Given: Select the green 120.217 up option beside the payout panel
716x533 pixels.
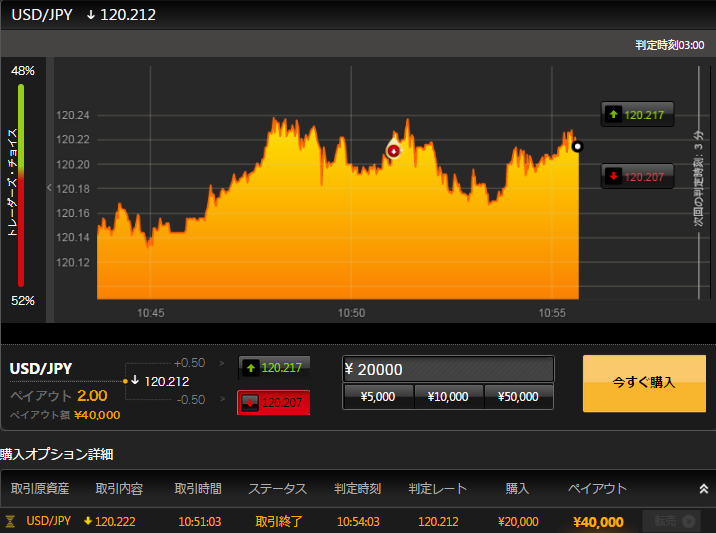Looking at the screenshot, I should [274, 368].
